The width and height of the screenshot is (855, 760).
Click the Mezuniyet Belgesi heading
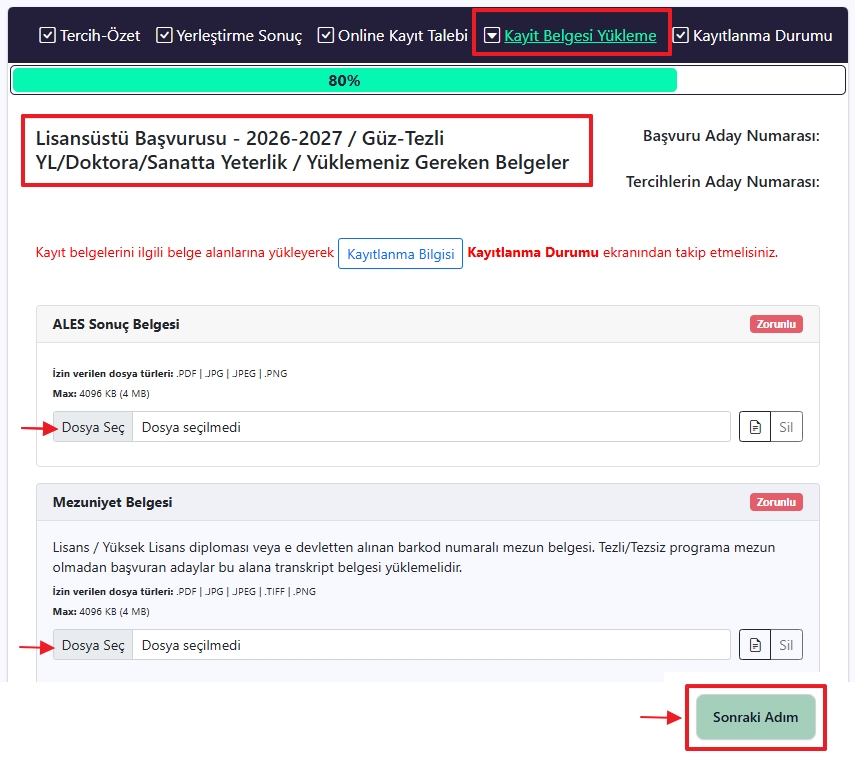point(112,502)
